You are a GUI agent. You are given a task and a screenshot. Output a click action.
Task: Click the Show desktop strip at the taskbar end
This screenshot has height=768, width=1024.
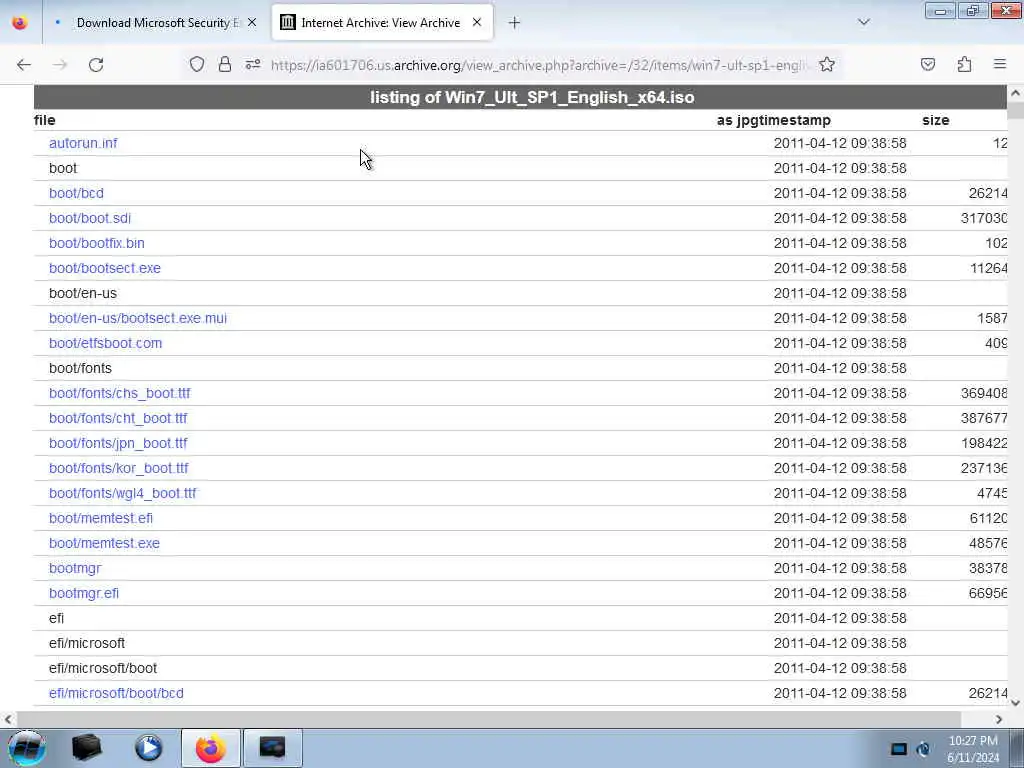tap(1017, 748)
